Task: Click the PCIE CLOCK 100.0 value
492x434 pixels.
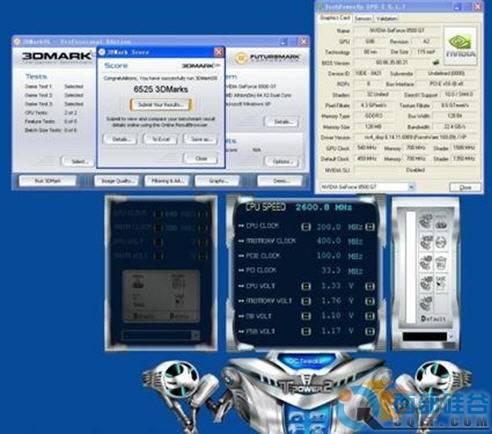Action: tap(328, 256)
